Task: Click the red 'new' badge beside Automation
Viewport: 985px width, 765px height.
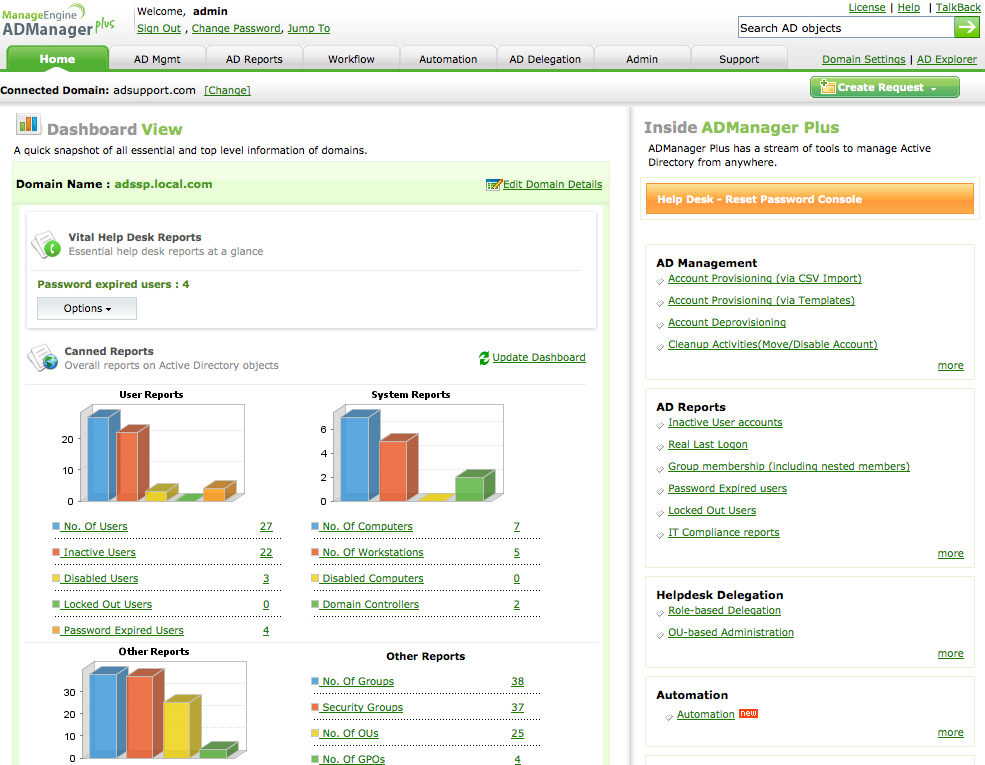Action: 748,713
